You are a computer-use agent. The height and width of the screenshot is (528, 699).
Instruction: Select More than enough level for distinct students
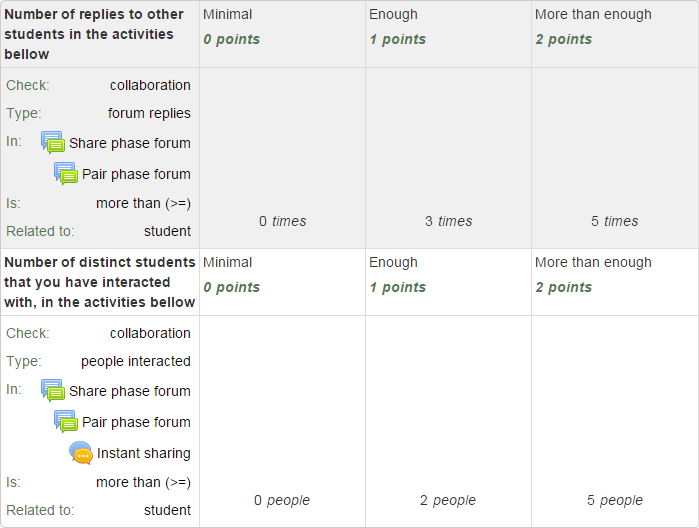pos(615,282)
